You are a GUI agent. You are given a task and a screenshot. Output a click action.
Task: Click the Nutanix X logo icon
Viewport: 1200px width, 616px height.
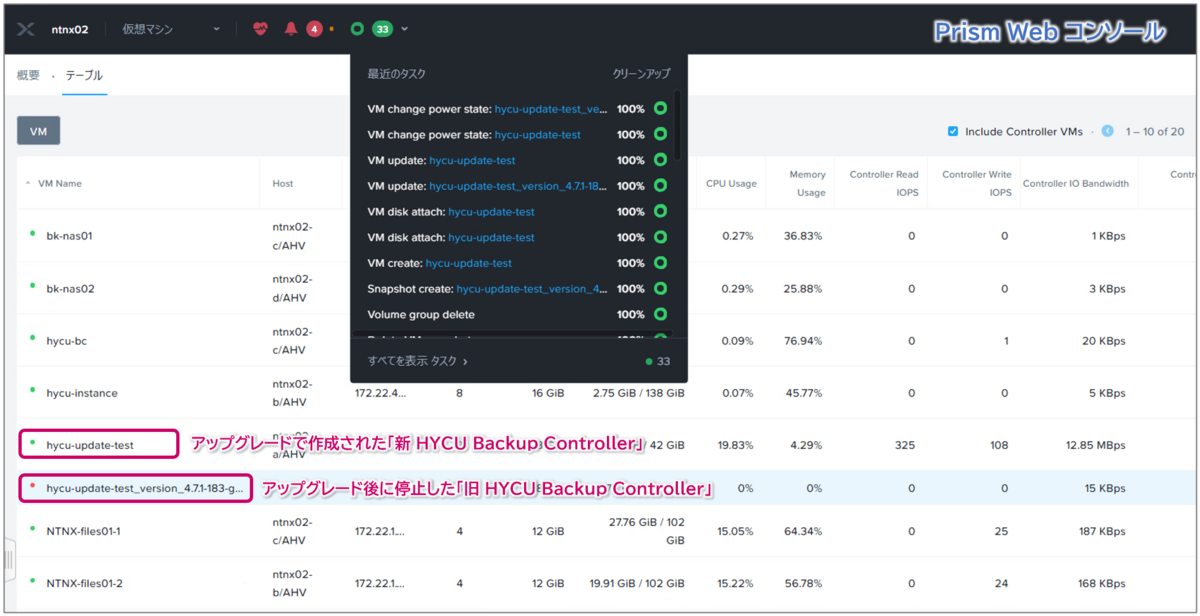tap(25, 29)
